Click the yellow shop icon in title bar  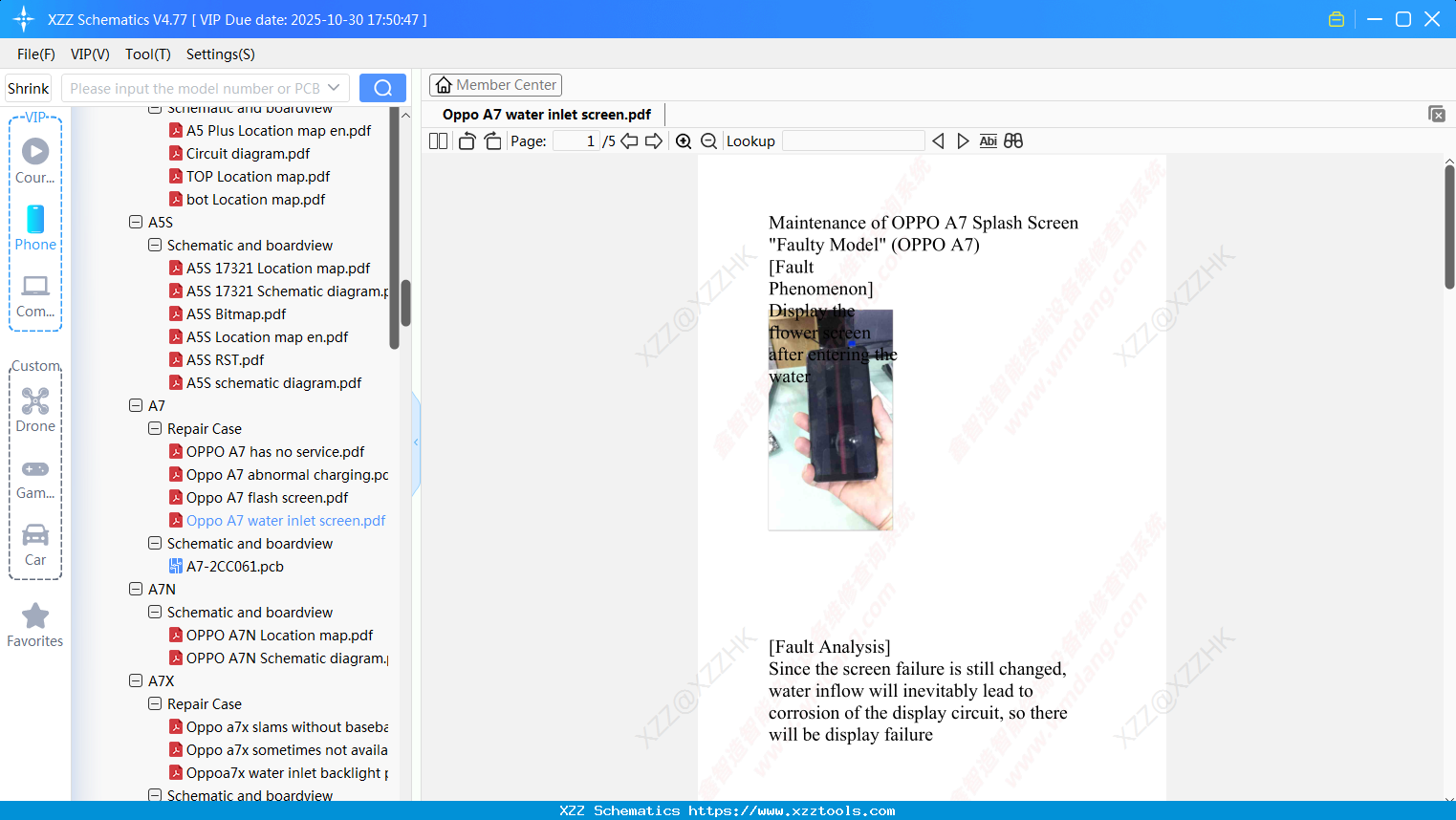tap(1336, 19)
